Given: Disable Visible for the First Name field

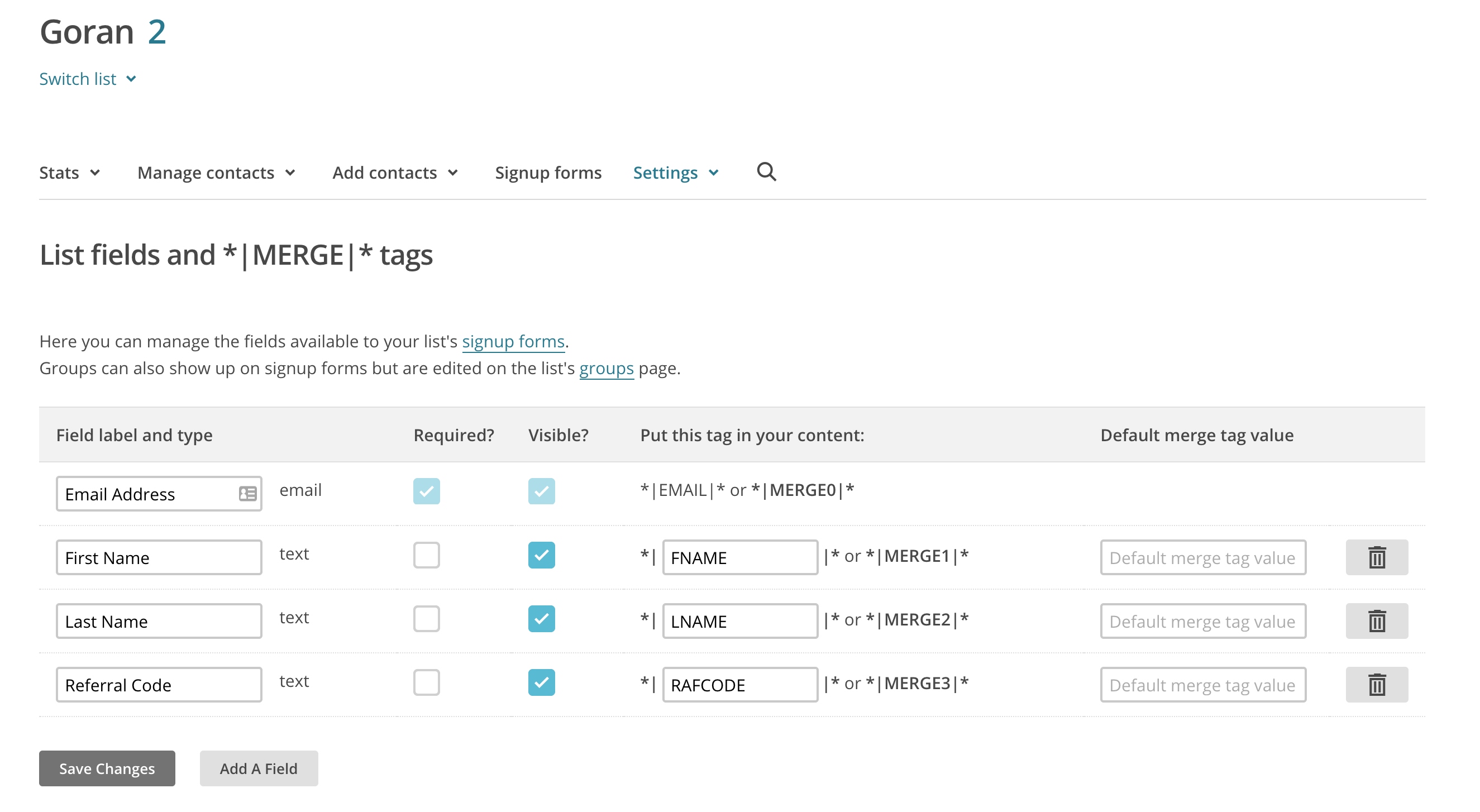Looking at the screenshot, I should [x=541, y=555].
